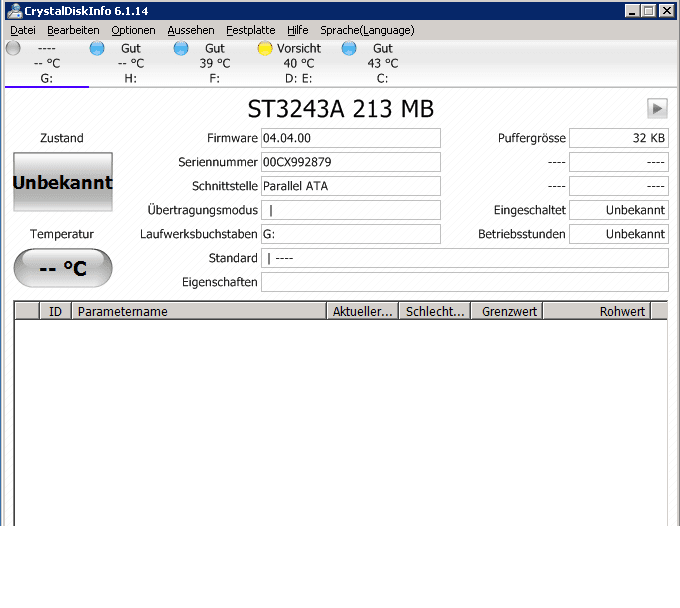
Task: Click the 39 °C temperature text
Action: point(215,63)
